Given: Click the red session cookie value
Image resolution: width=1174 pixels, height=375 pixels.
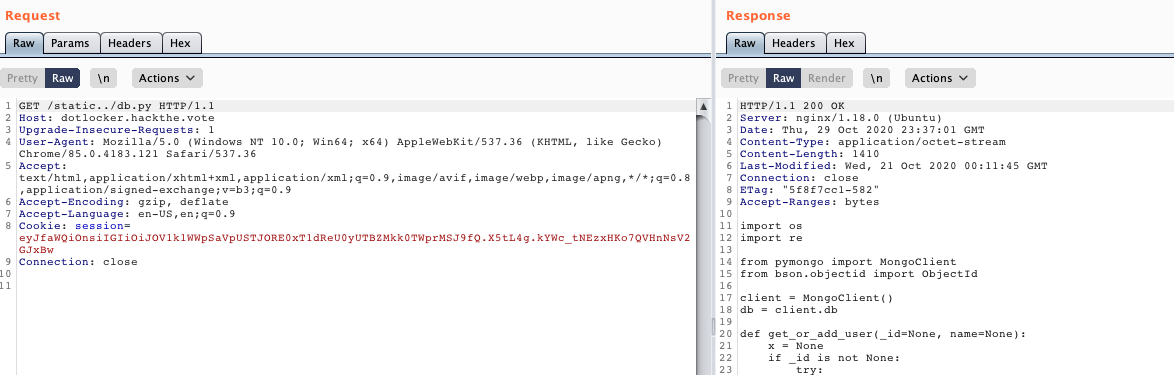Looking at the screenshot, I should (x=354, y=244).
